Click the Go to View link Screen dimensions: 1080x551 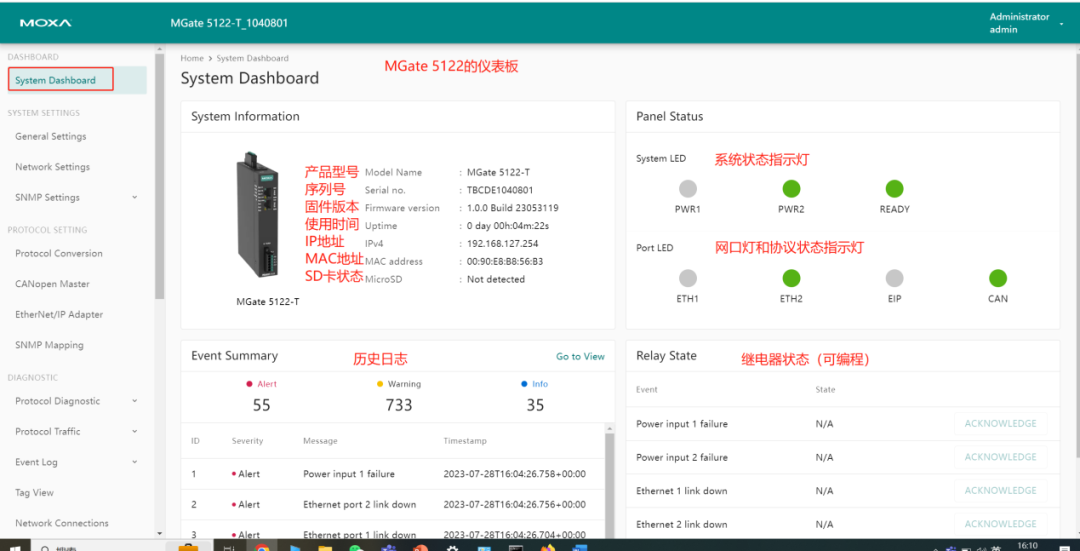(581, 356)
